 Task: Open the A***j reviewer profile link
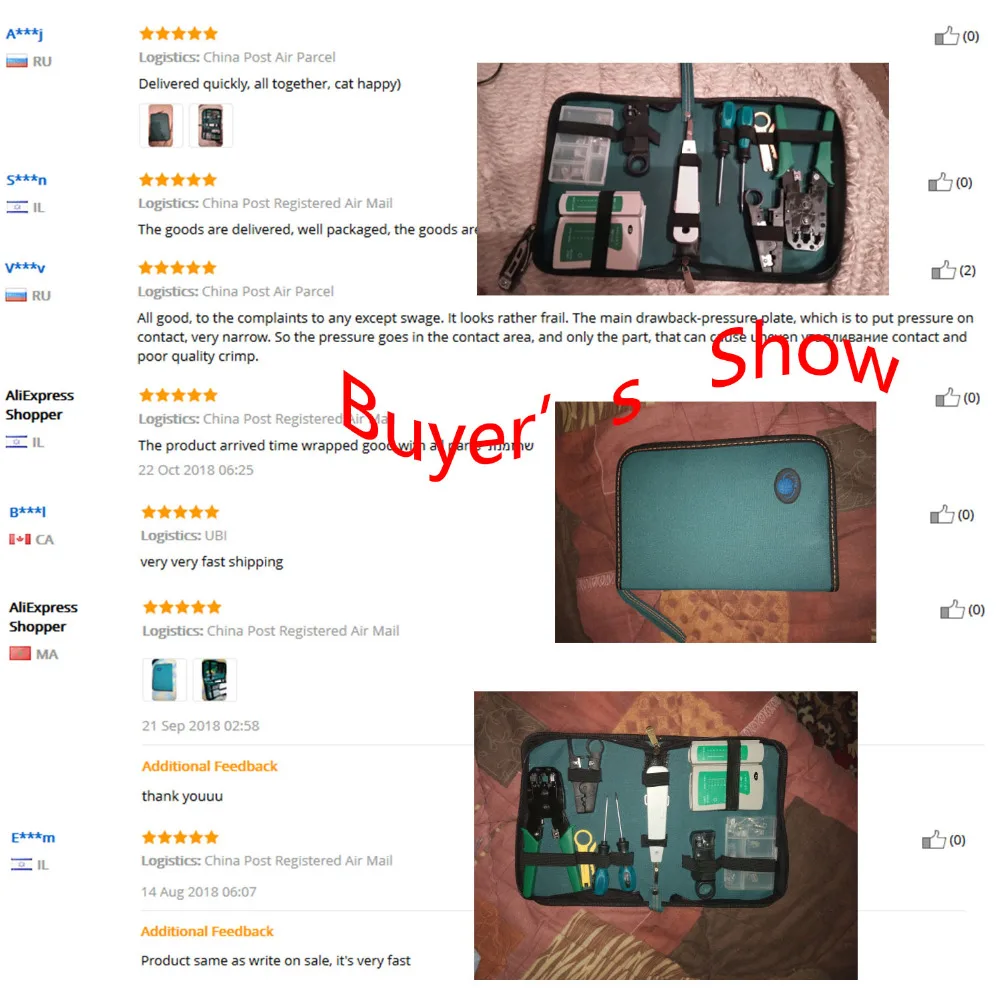pyautogui.click(x=24, y=34)
